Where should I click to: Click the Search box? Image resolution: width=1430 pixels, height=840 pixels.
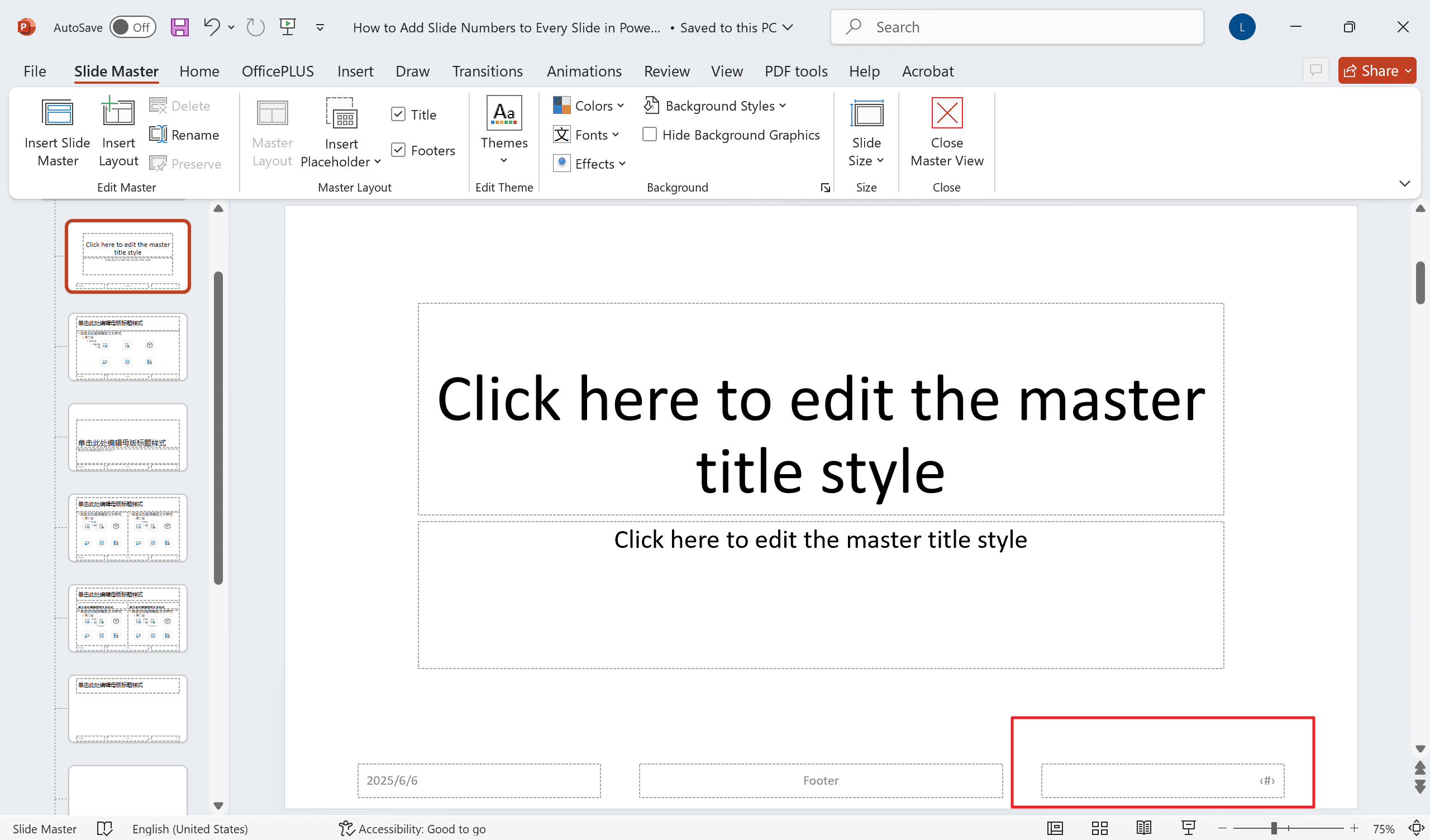point(1016,27)
